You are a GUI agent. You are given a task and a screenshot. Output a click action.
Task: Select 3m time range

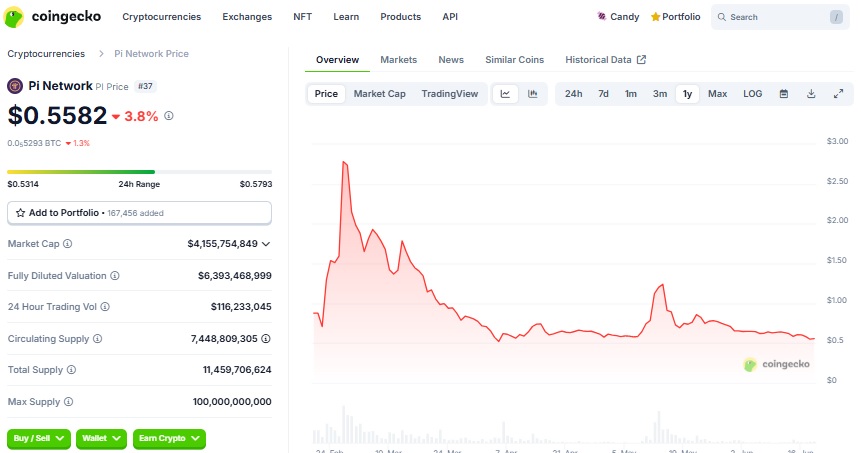660,94
